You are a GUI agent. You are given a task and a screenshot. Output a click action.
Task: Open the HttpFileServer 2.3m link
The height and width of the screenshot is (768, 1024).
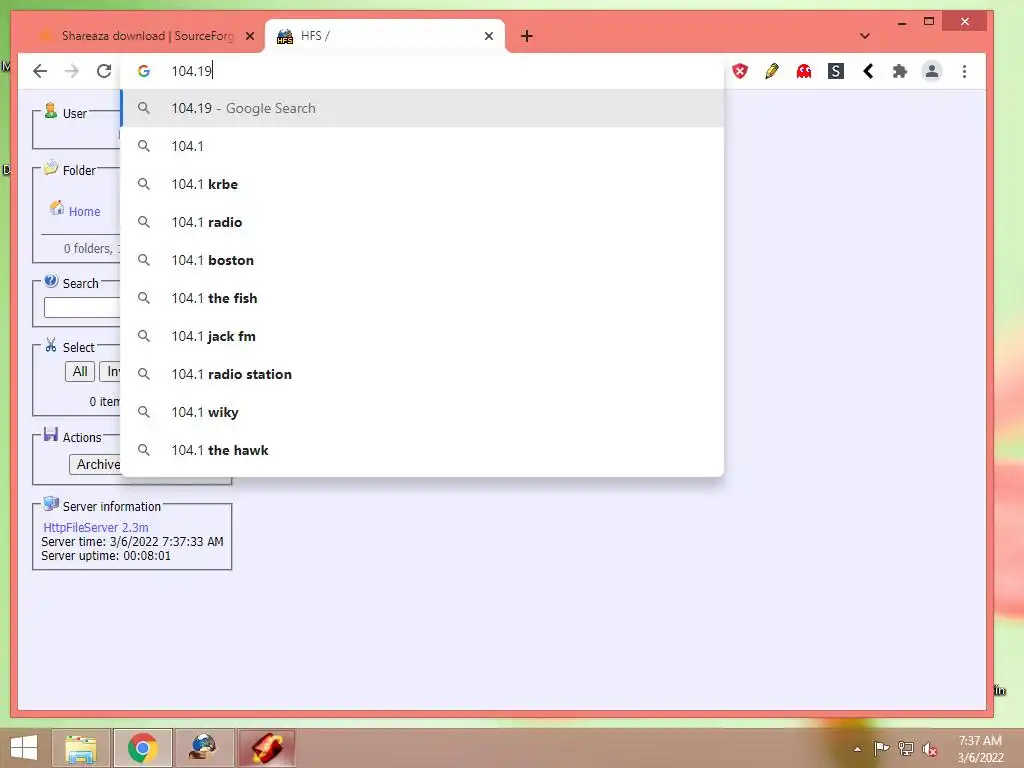(96, 527)
